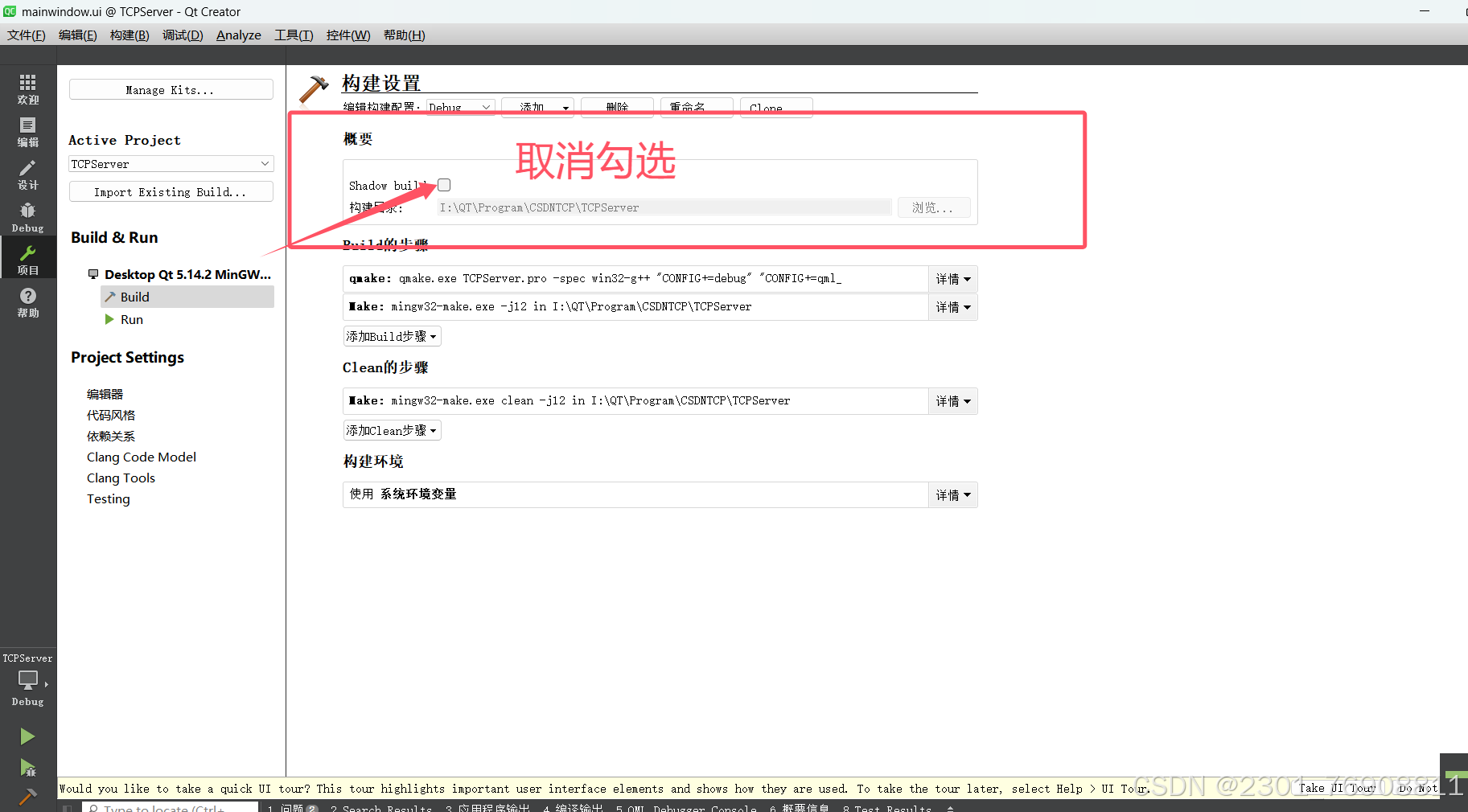Open the 帮助 (Help) mode
1468x812 pixels.
tap(27, 299)
